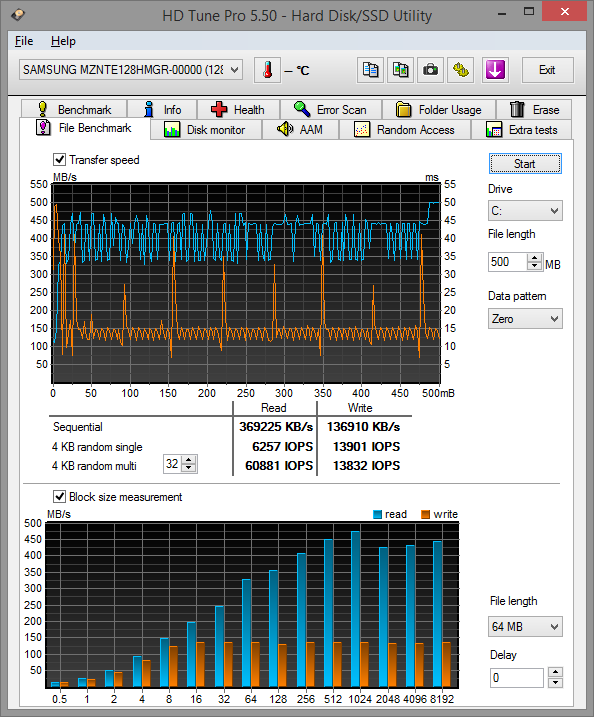Copy screenshot to clipboard icon
Screen dimensions: 594x717
(x=400, y=70)
